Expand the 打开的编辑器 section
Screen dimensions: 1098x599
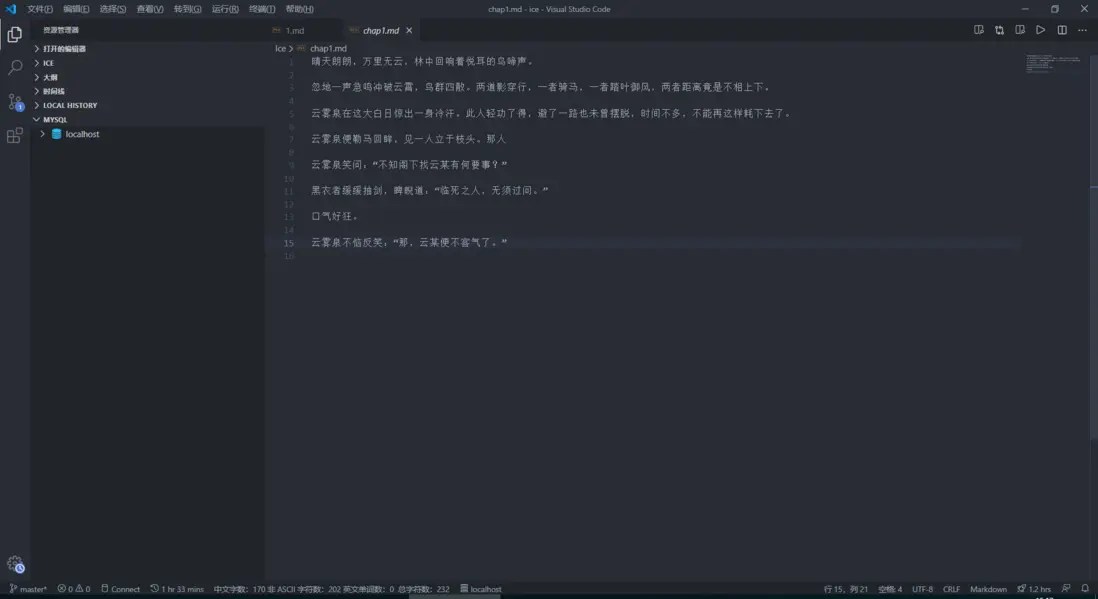64,49
